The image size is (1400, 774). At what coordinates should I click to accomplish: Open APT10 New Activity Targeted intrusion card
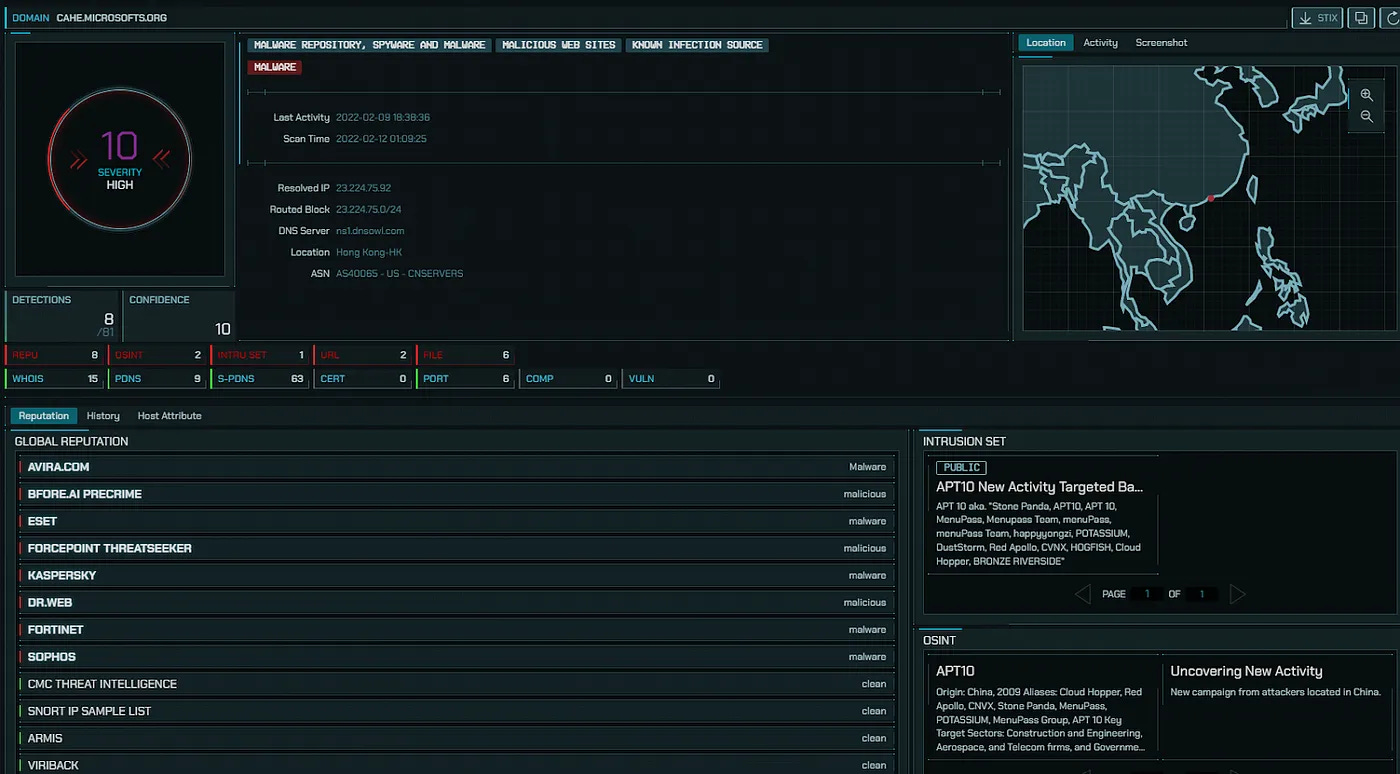click(x=1041, y=516)
